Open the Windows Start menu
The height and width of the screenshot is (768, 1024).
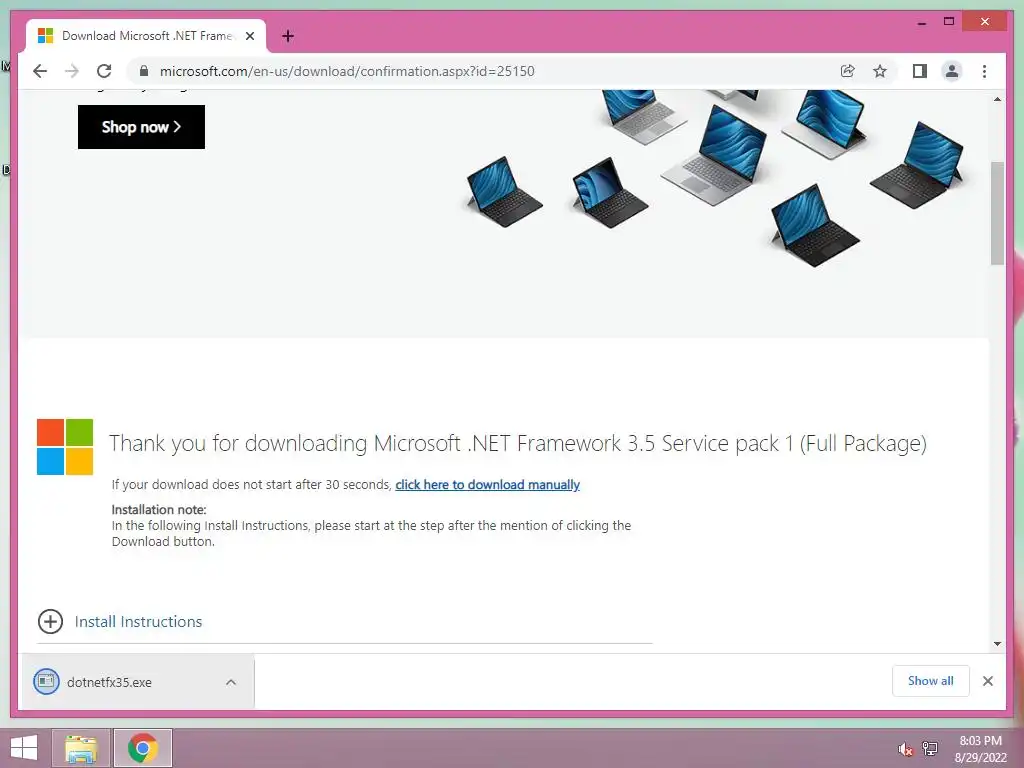click(24, 748)
